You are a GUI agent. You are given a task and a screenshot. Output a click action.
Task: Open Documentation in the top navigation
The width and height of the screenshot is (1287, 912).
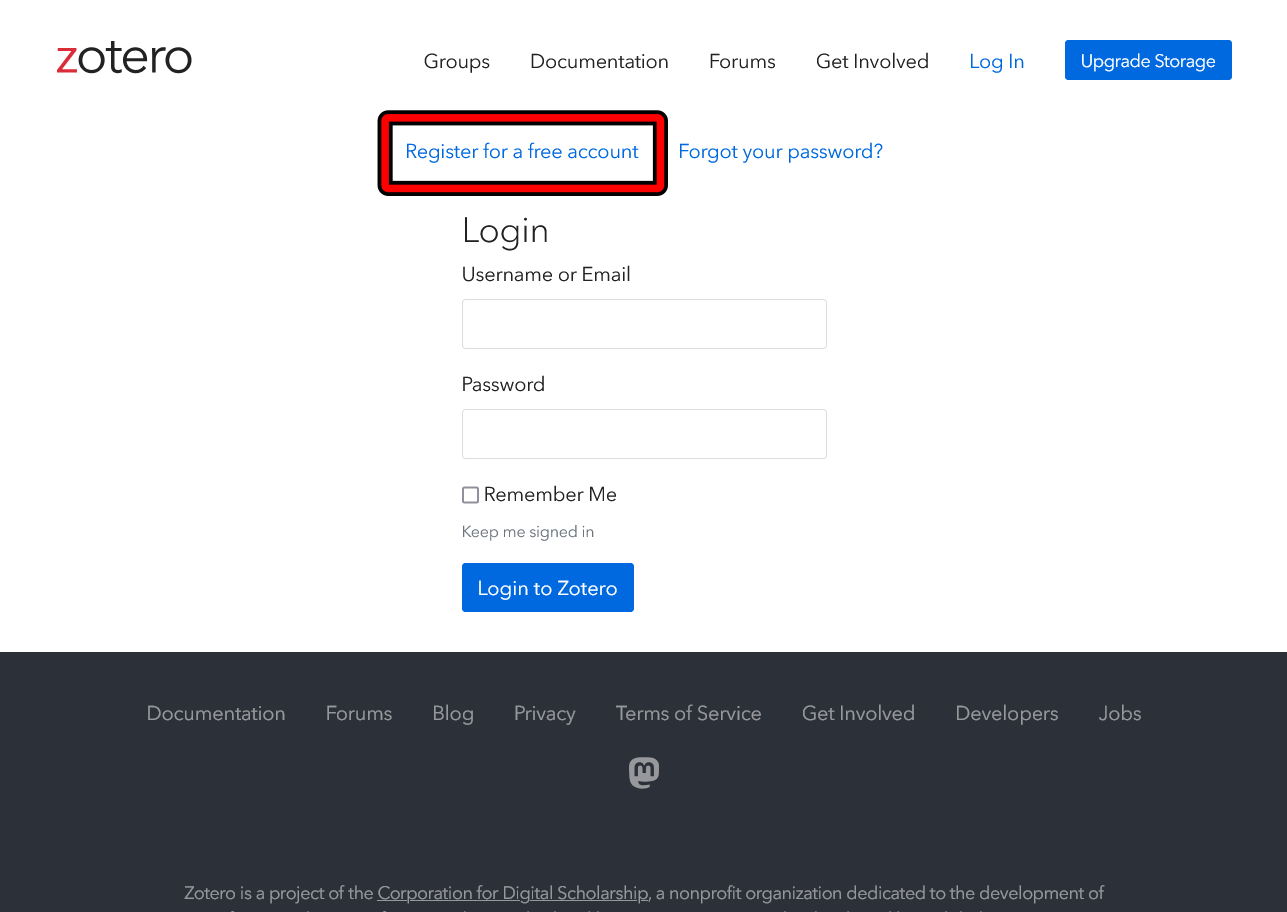click(x=599, y=61)
